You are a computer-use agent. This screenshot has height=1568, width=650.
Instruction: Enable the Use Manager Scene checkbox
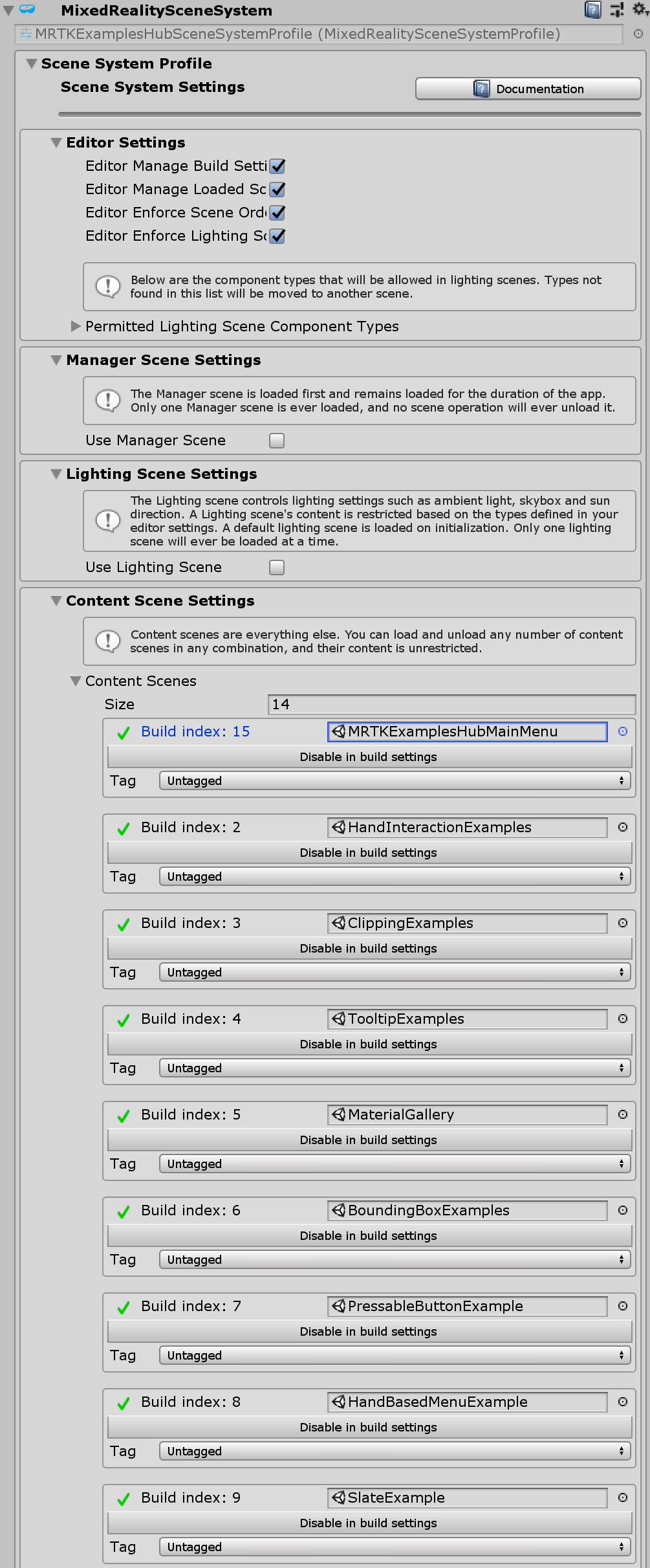pyautogui.click(x=277, y=441)
